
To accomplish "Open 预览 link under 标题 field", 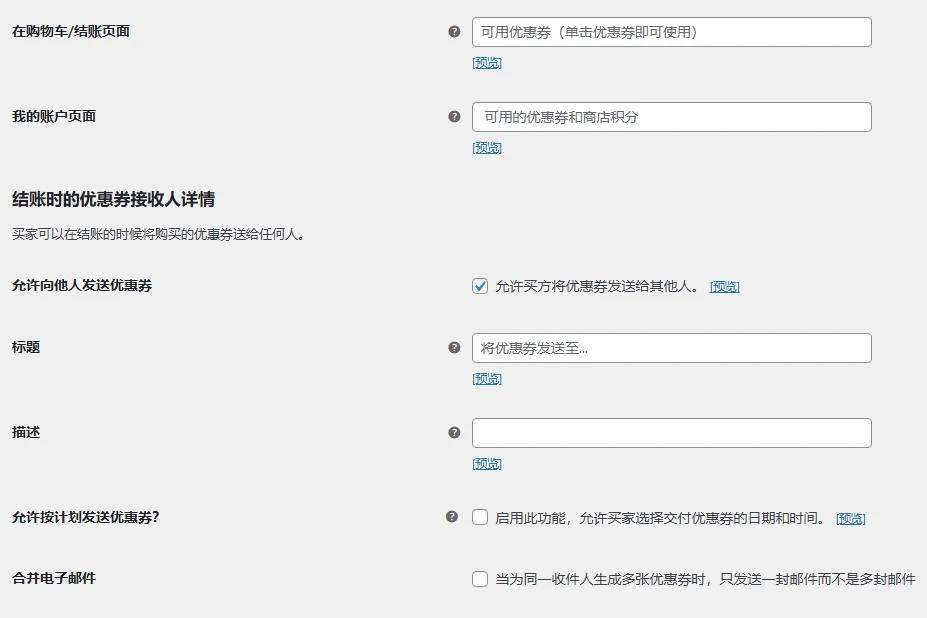I will [486, 378].
